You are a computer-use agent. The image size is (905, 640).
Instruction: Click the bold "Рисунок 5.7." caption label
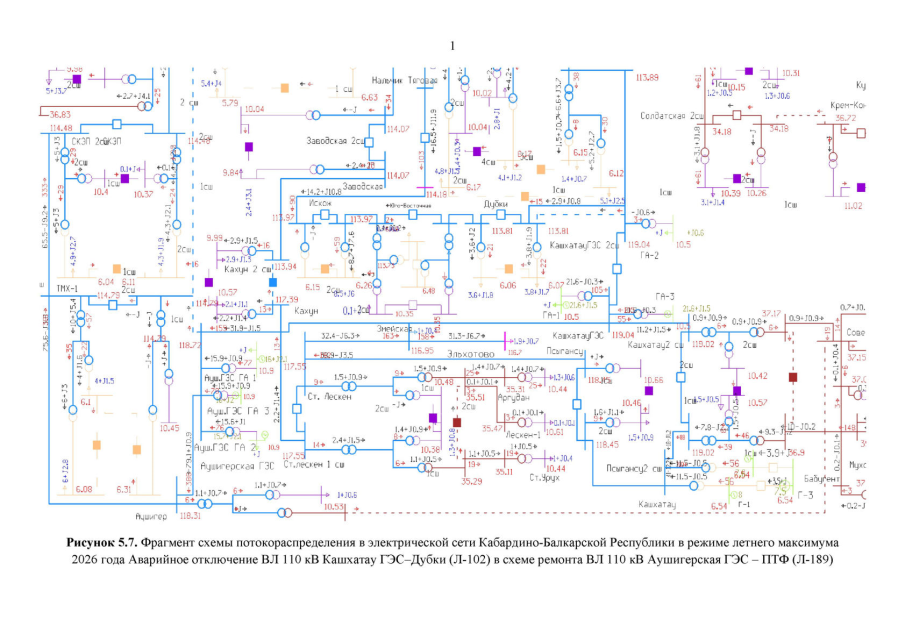[102, 542]
